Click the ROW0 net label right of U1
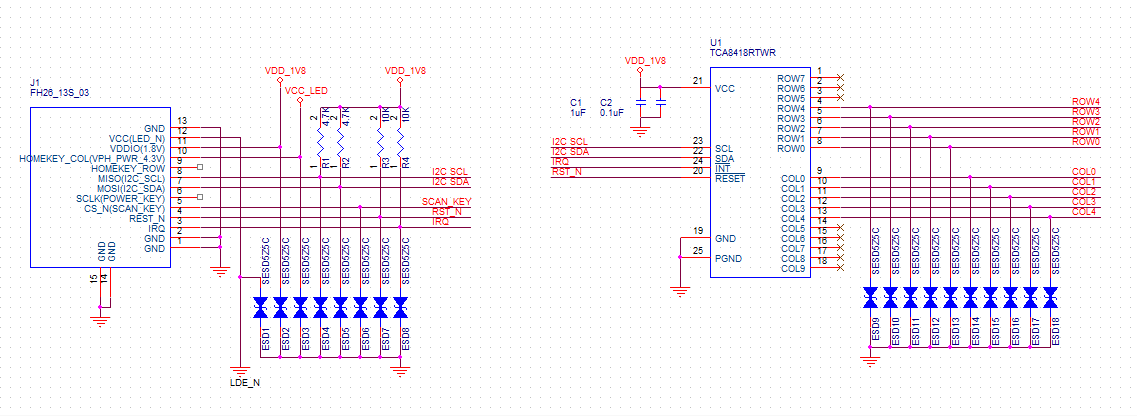1137x416 pixels. click(1086, 141)
